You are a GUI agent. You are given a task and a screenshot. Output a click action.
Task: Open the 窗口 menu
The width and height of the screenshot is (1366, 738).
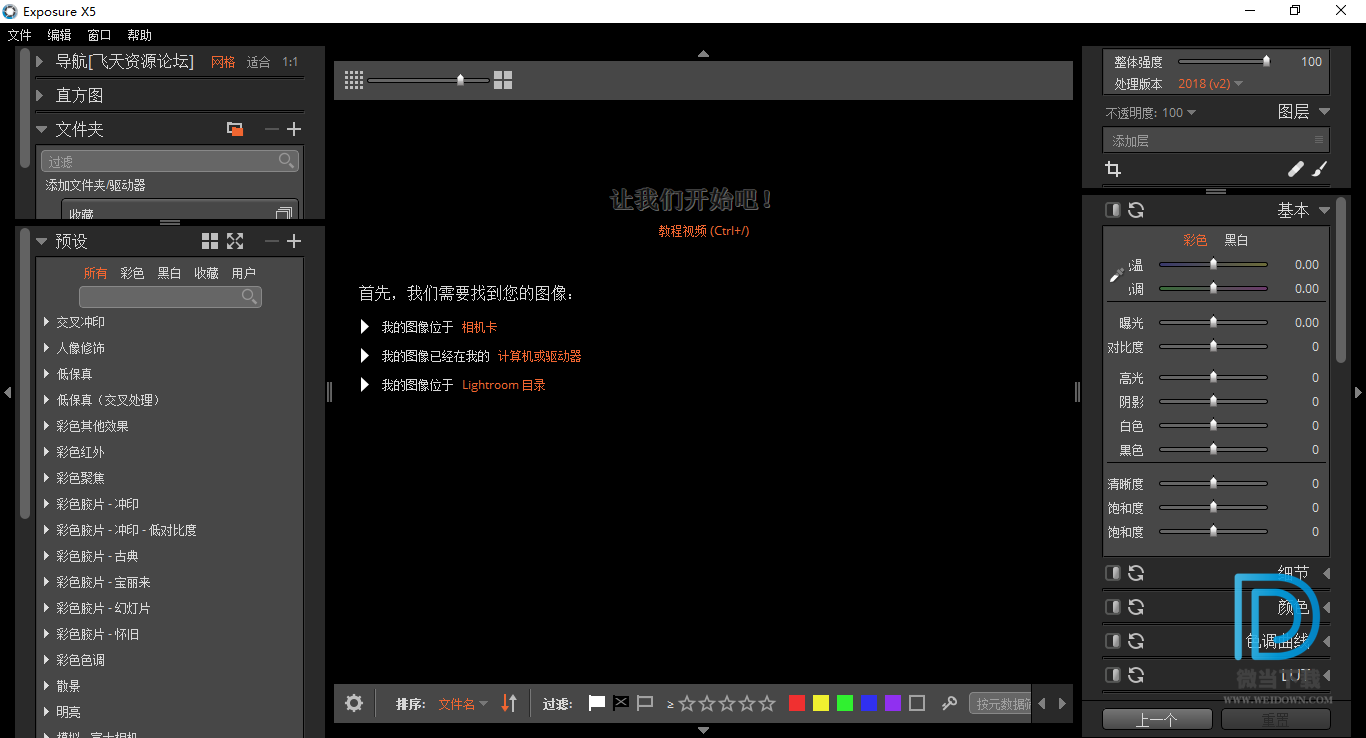pos(99,35)
